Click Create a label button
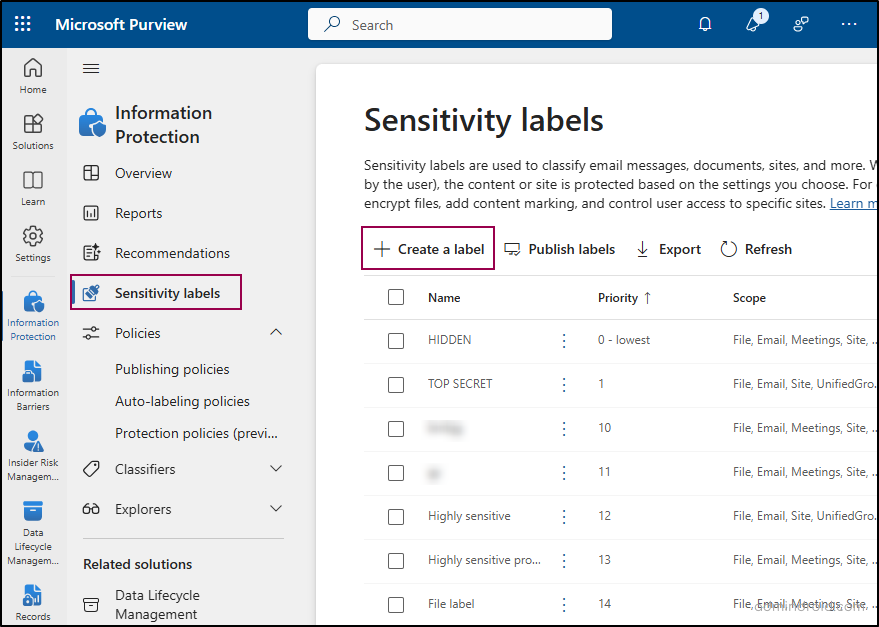 [x=429, y=249]
